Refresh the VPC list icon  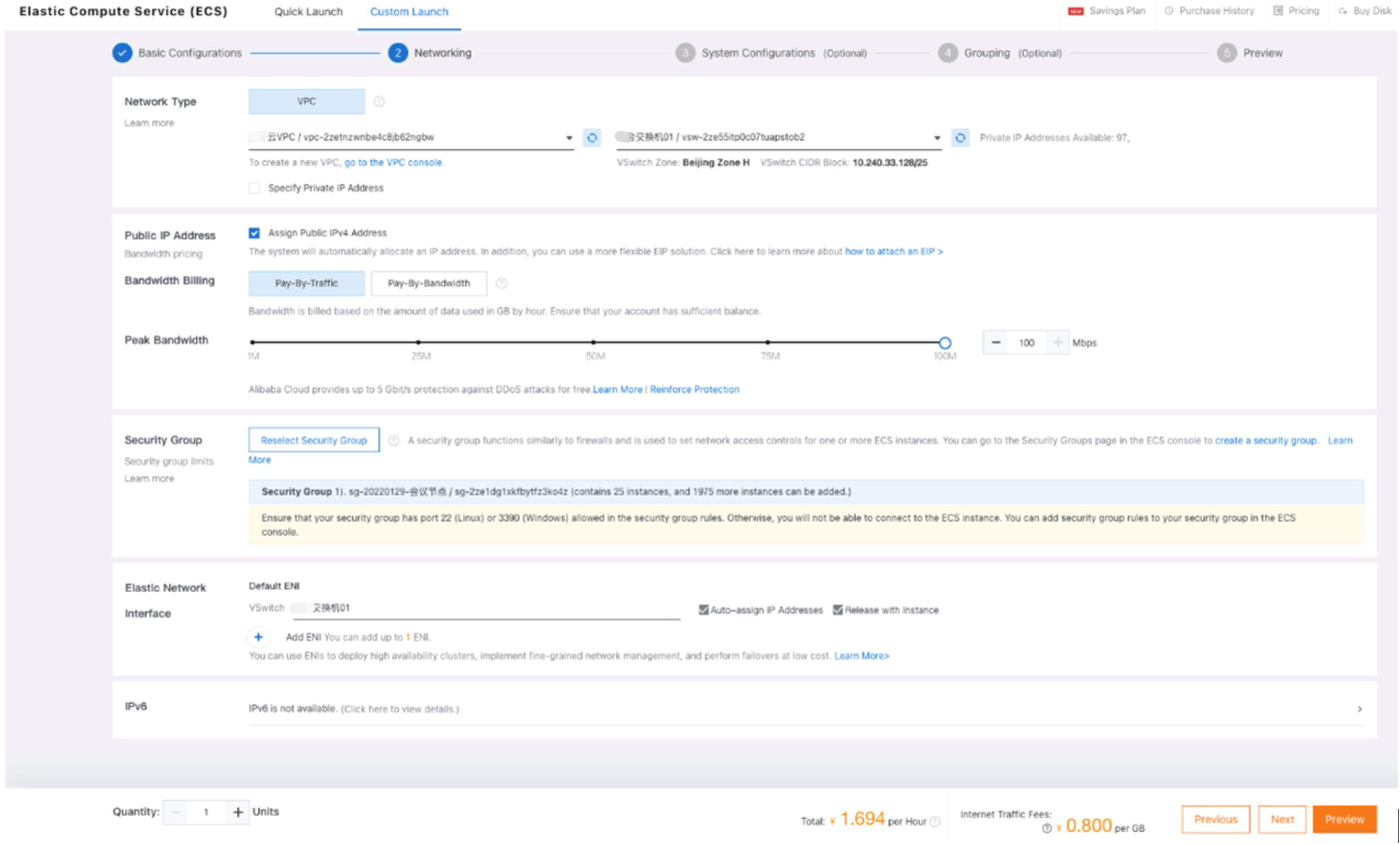pos(591,137)
